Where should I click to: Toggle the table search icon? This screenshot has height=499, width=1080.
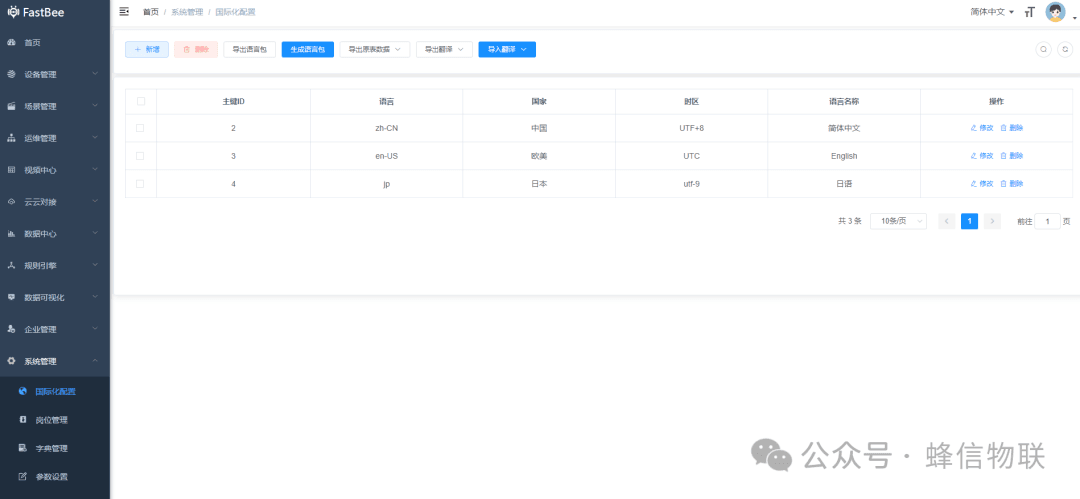(1043, 50)
